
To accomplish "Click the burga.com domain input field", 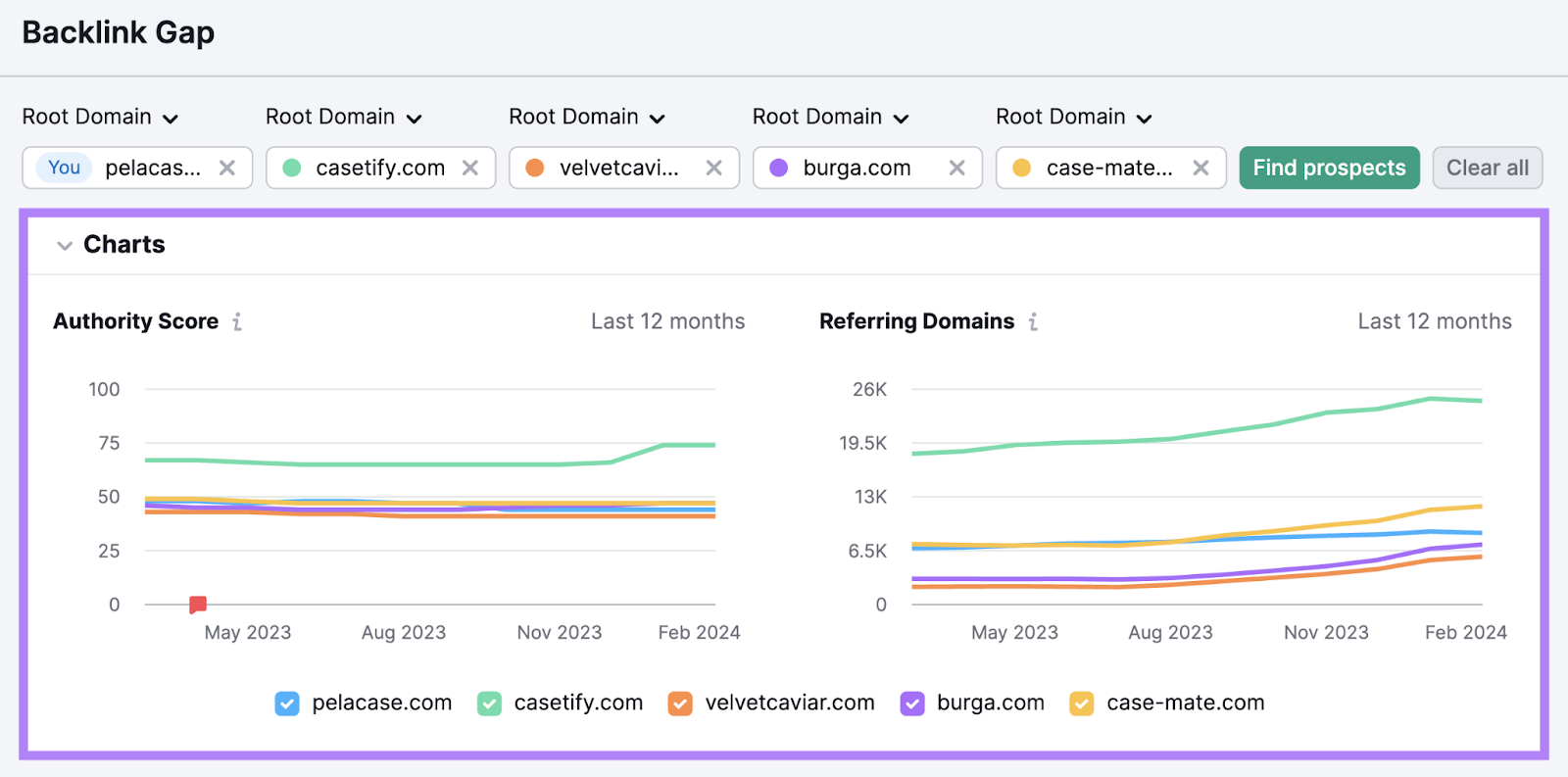I will pos(857,168).
